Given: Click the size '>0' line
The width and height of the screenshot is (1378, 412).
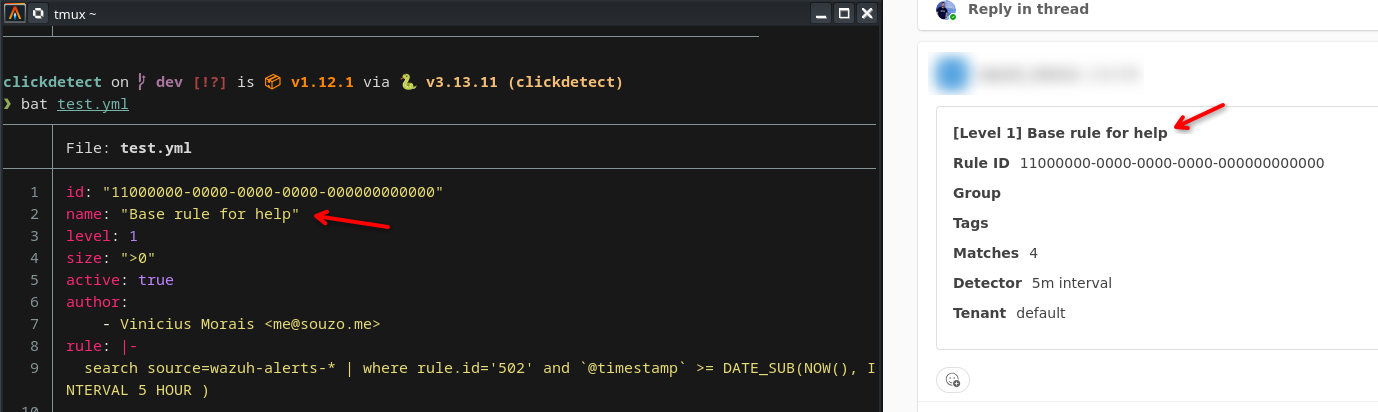Looking at the screenshot, I should [111, 258].
